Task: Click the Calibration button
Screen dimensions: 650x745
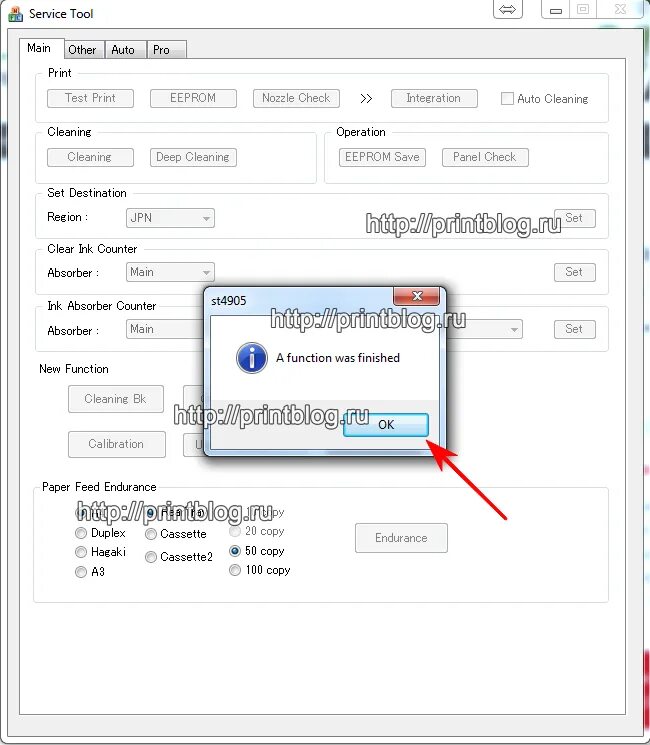Action: pyautogui.click(x=117, y=444)
